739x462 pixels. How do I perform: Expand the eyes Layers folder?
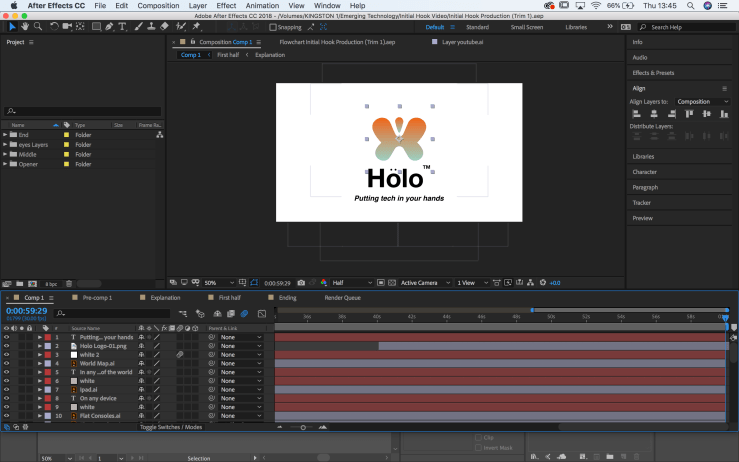(5, 144)
